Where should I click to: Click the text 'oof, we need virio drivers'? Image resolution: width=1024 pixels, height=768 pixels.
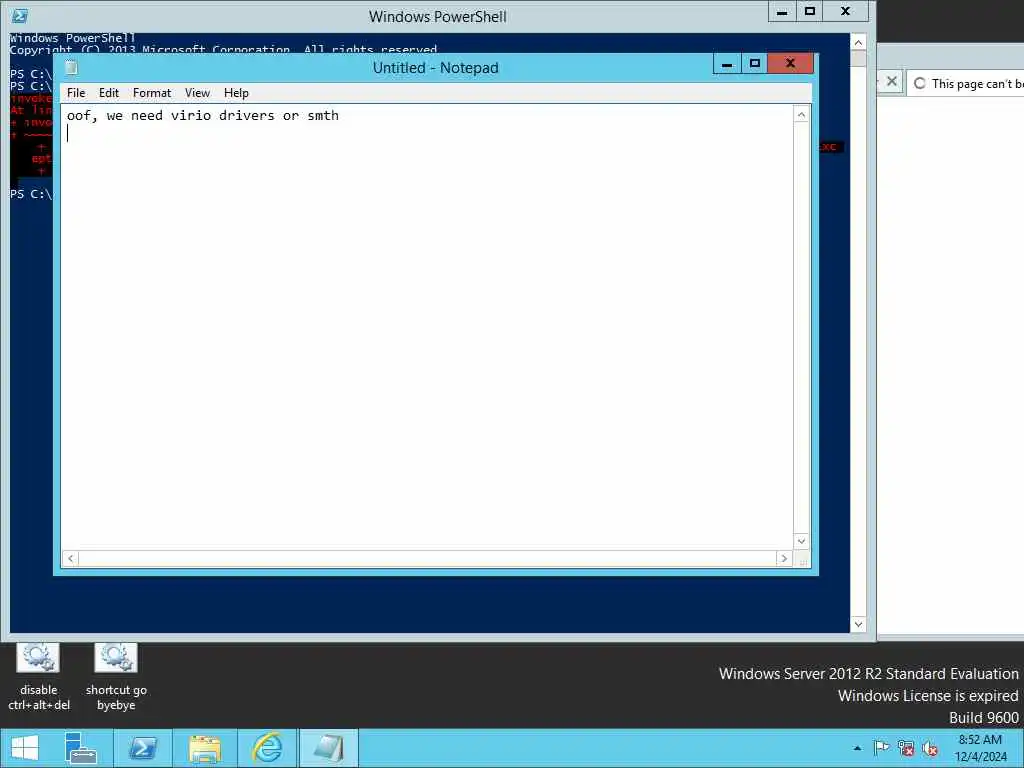170,116
